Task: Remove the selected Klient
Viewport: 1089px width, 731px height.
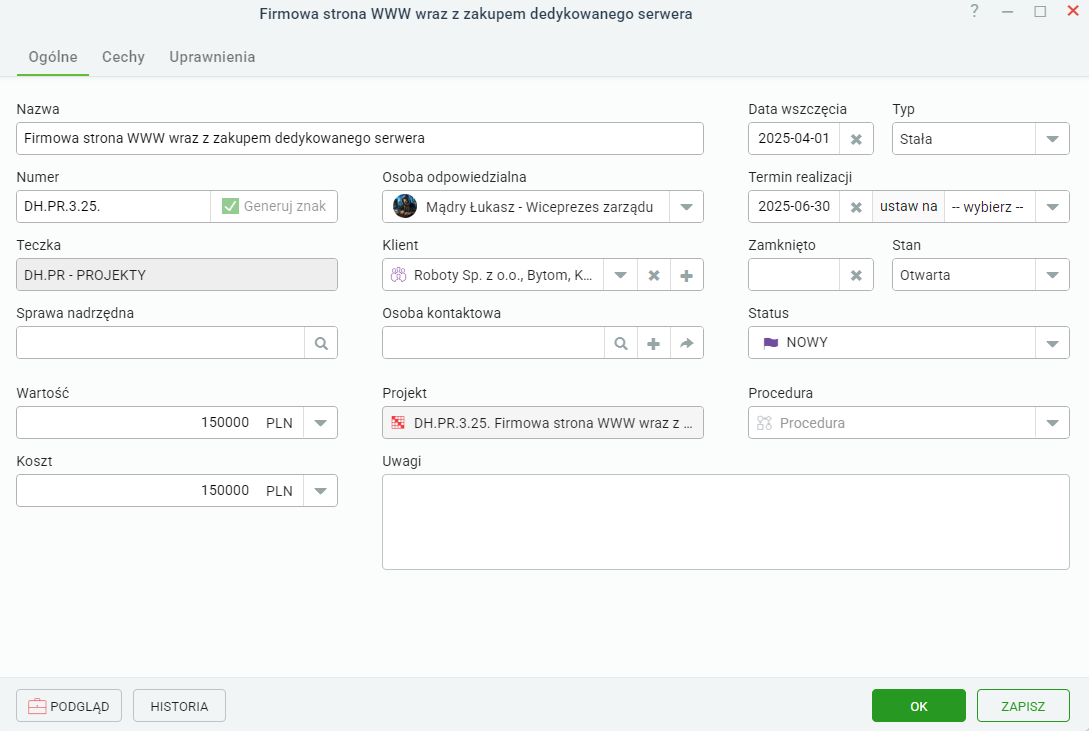Action: click(x=654, y=275)
